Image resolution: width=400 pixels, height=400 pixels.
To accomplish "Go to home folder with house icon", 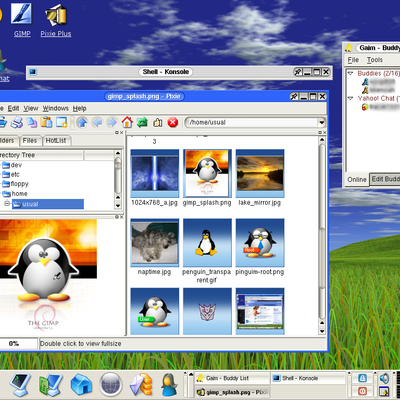I will [127, 122].
